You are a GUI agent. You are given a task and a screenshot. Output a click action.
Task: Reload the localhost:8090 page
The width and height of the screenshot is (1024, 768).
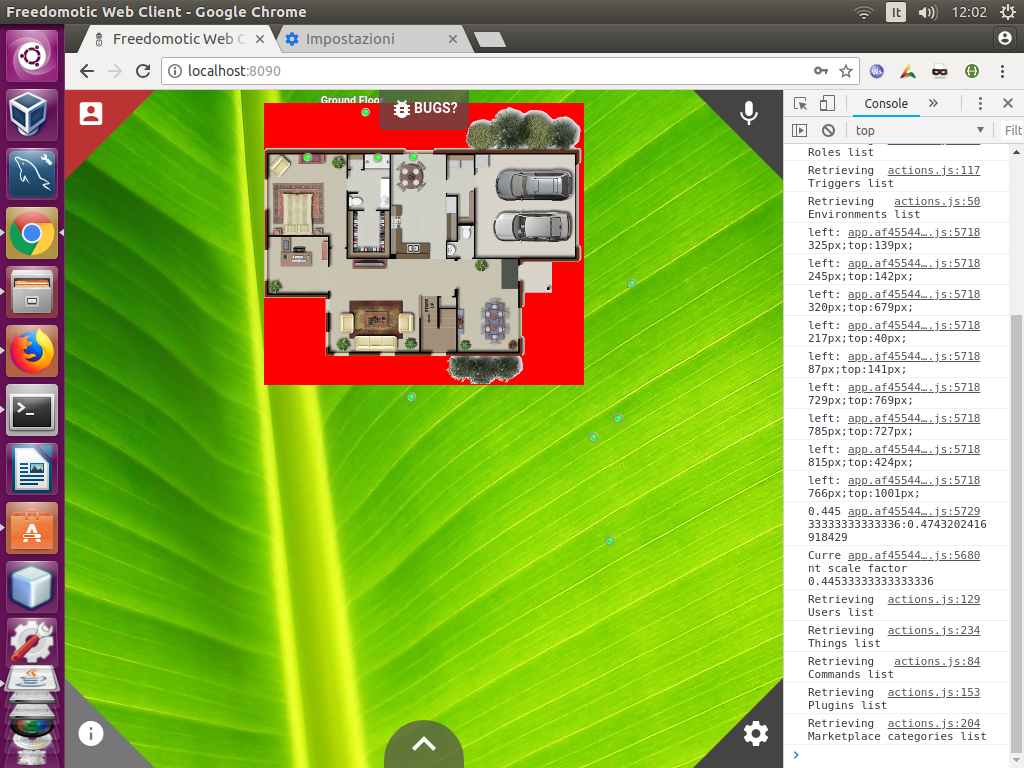pos(142,71)
